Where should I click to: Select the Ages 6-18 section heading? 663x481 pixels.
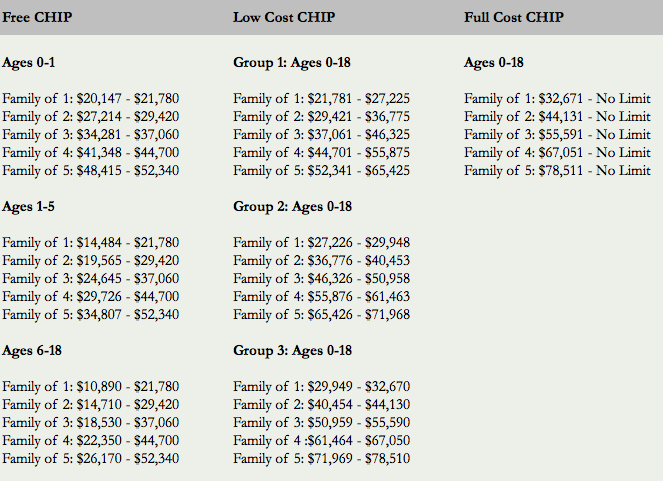[x=33, y=350]
